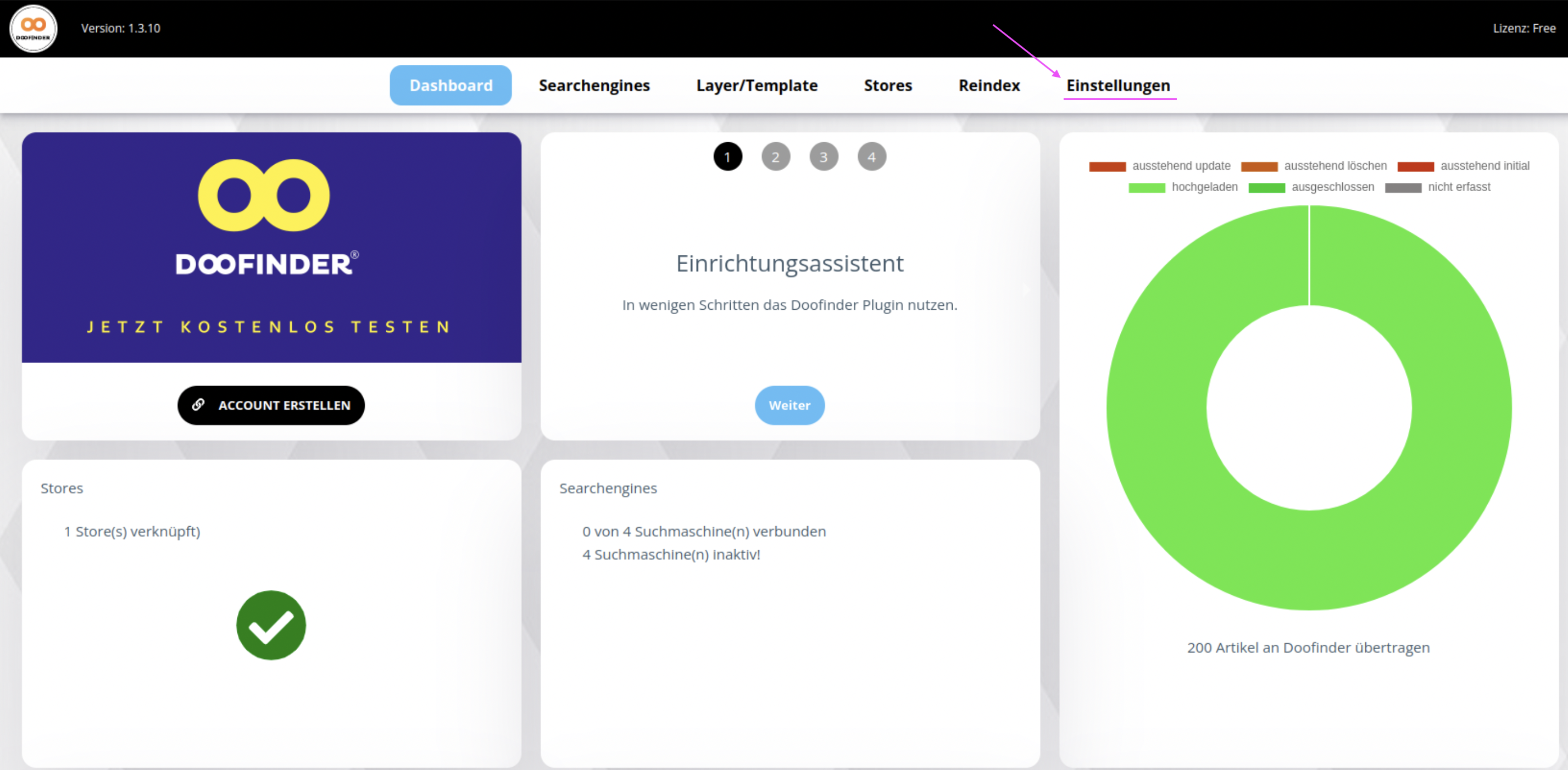
Task: Jump to wizard step 4 indicator
Action: (x=872, y=157)
